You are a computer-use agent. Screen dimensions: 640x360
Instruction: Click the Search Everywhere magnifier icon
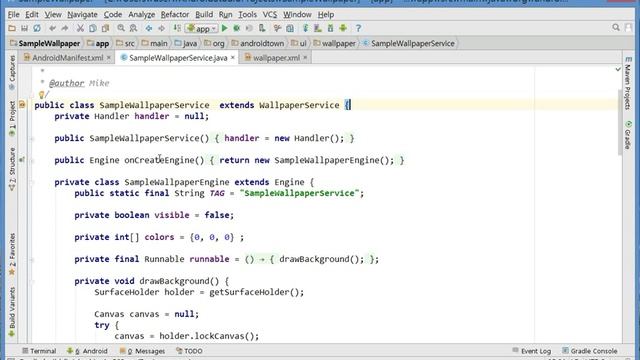click(616, 27)
